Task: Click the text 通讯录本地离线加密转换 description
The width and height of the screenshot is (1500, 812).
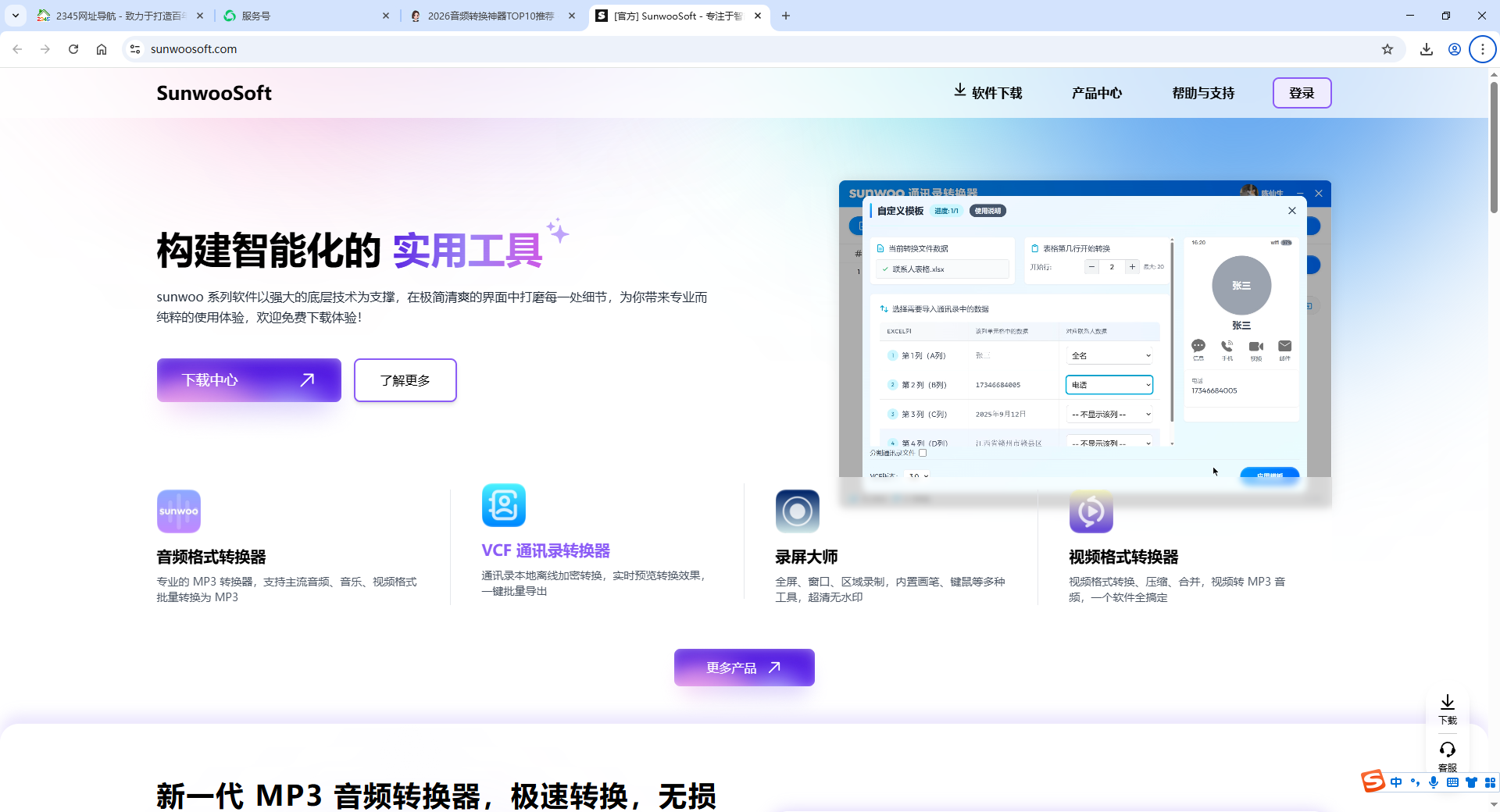Action: (595, 583)
